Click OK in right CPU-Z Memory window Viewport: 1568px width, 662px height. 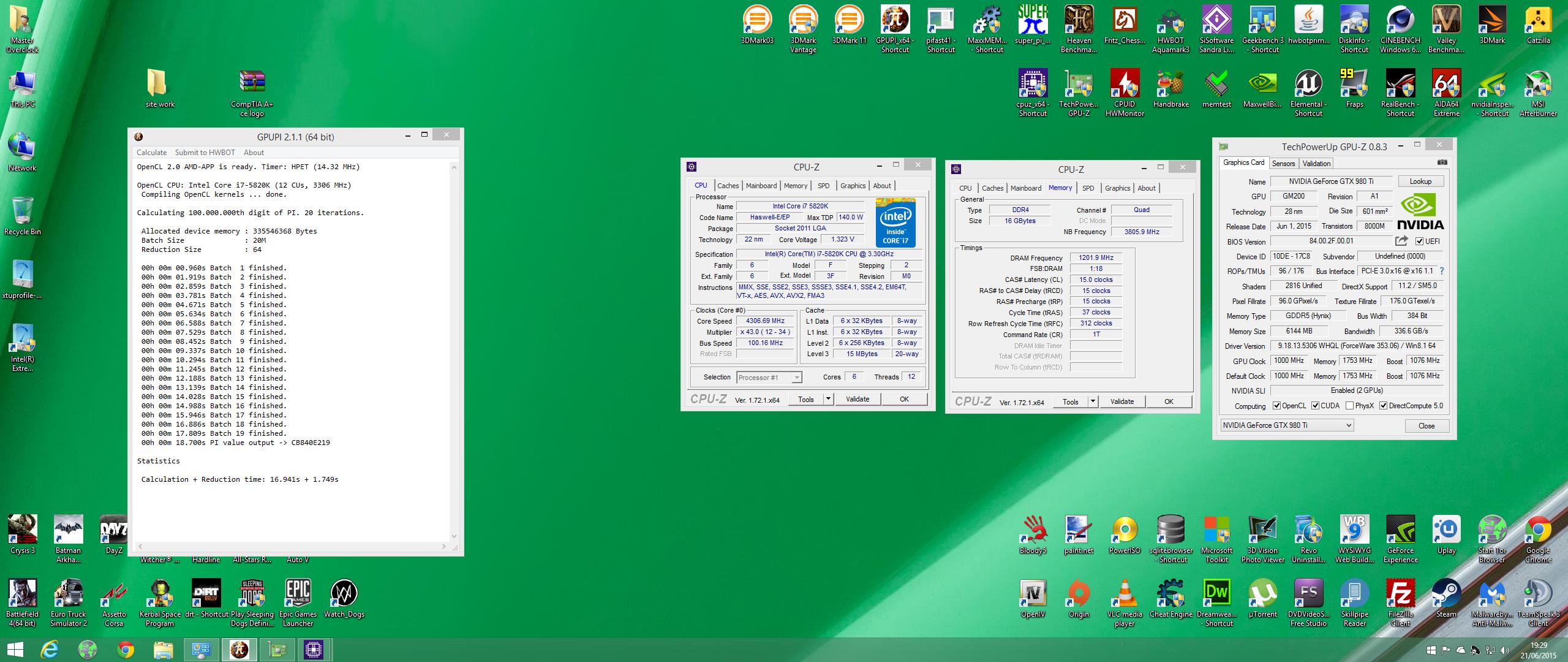(x=1169, y=401)
